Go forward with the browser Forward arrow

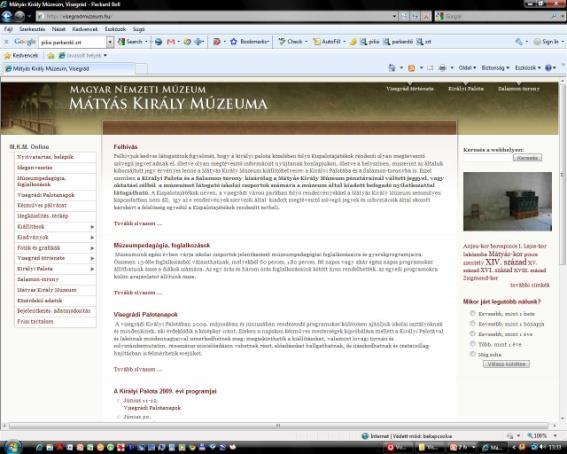(20, 16)
